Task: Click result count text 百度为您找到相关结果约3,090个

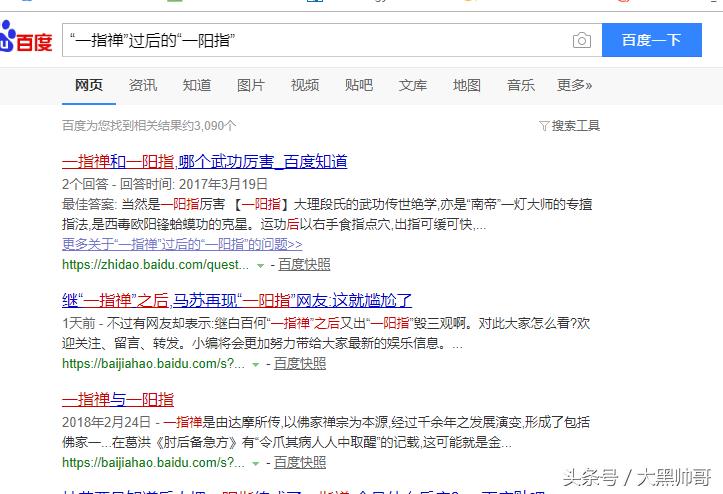Action: click(x=149, y=126)
